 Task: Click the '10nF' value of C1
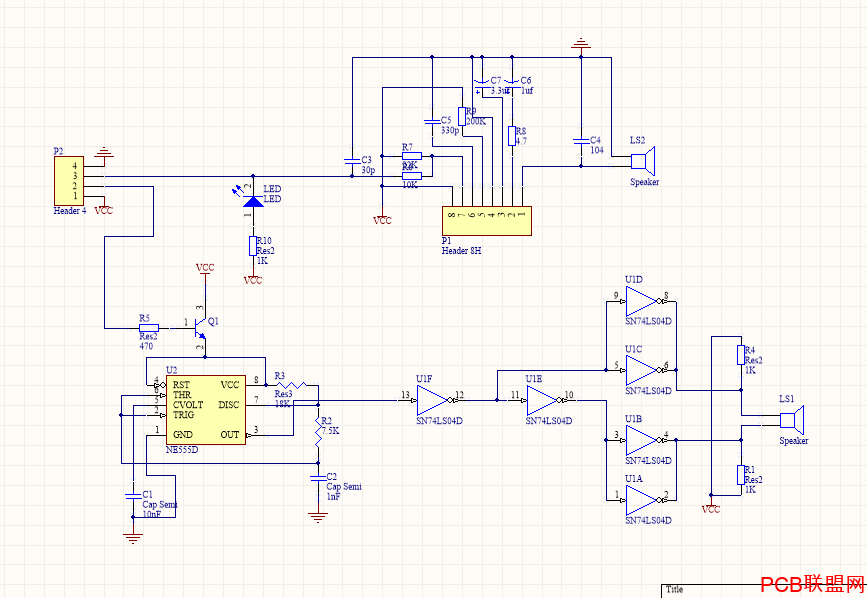(x=152, y=514)
